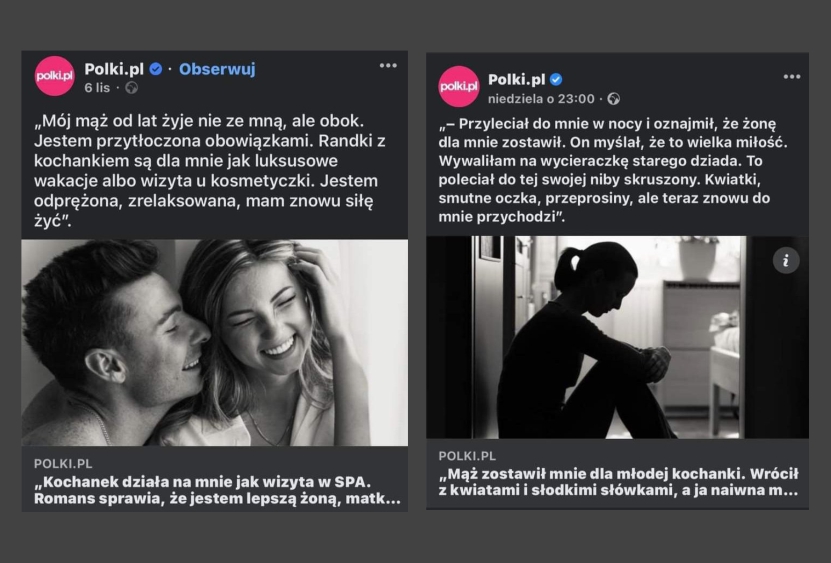Open the 'Mąż zostawił mnie' article headline
Image resolution: width=831 pixels, height=563 pixels.
coord(618,482)
